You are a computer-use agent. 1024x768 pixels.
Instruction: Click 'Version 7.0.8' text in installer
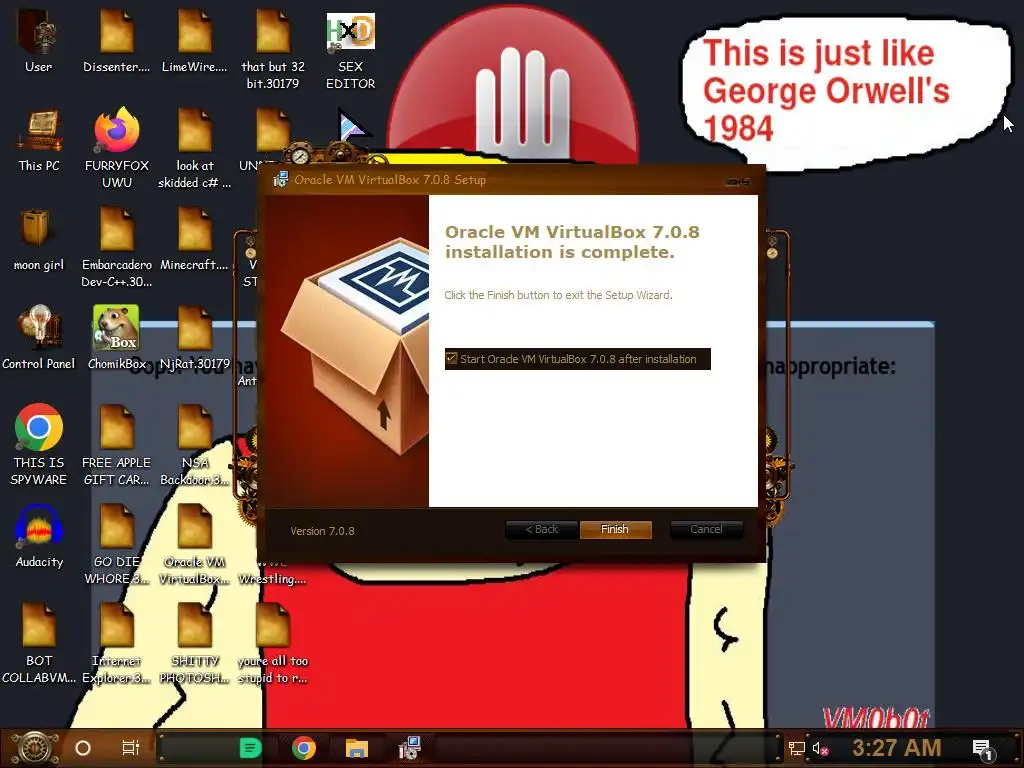click(323, 531)
